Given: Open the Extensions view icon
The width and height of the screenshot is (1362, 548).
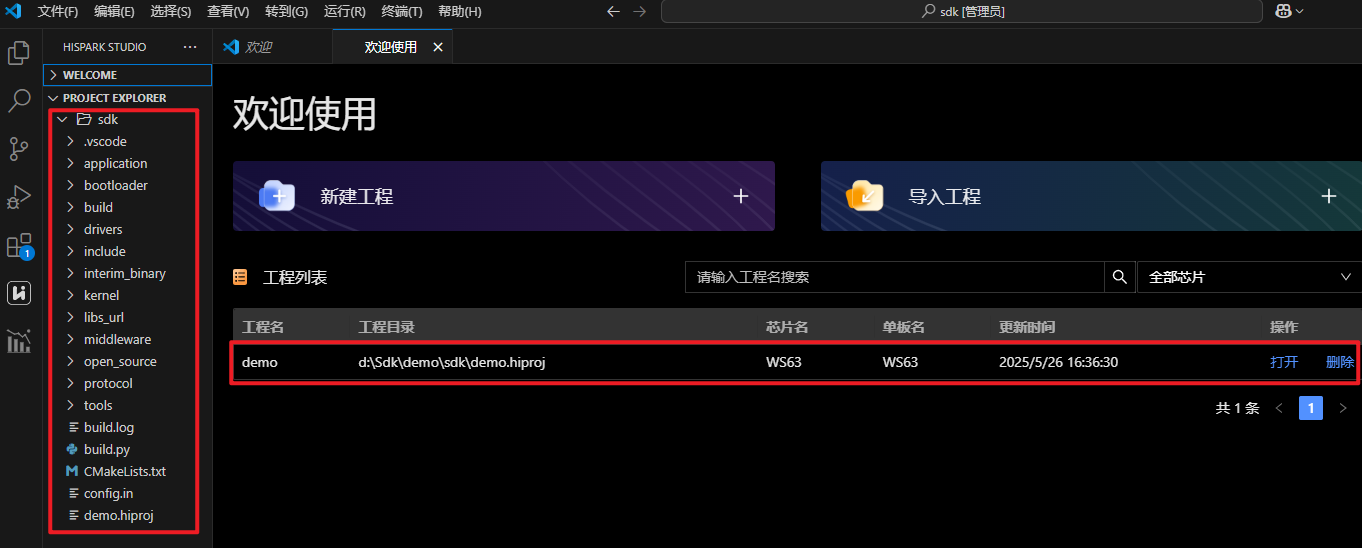Looking at the screenshot, I should 19,245.
